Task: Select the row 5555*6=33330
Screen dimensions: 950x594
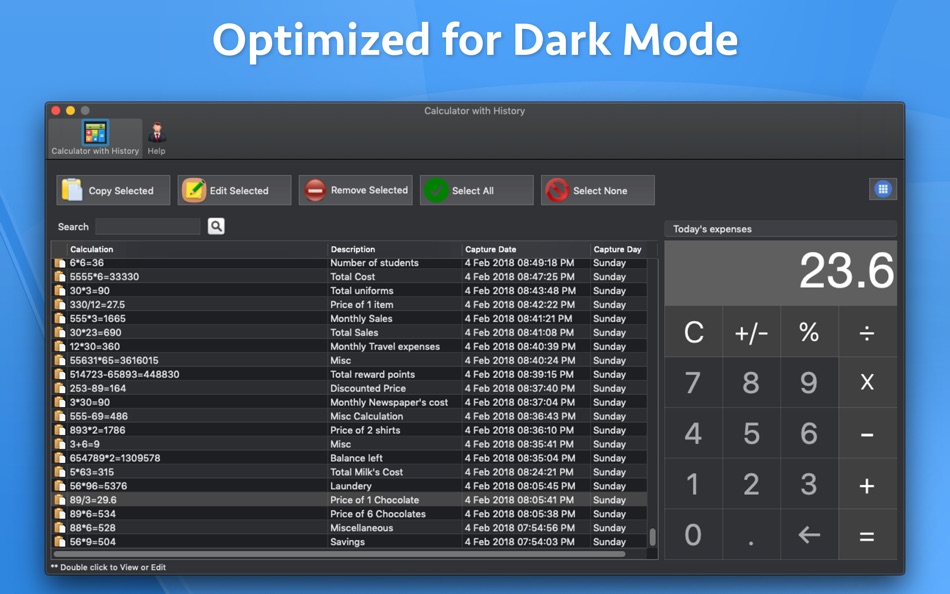Action: click(350, 276)
